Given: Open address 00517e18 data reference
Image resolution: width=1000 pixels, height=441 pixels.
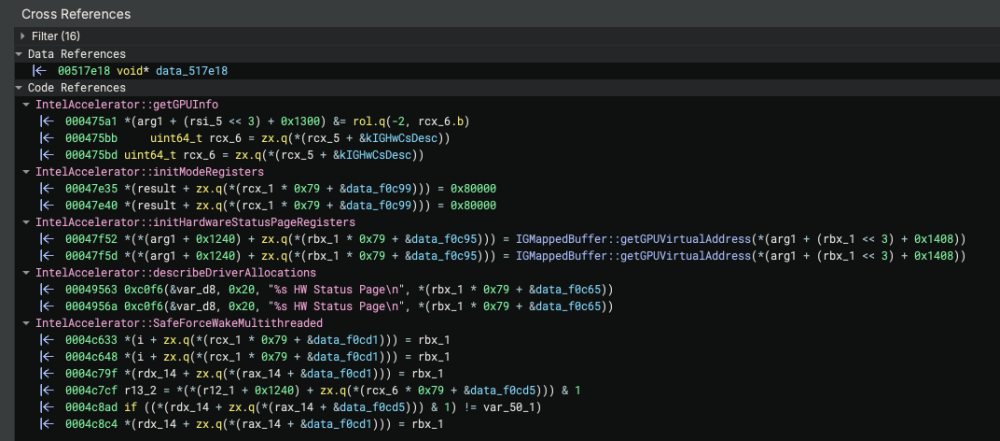Looking at the screenshot, I should coord(85,71).
